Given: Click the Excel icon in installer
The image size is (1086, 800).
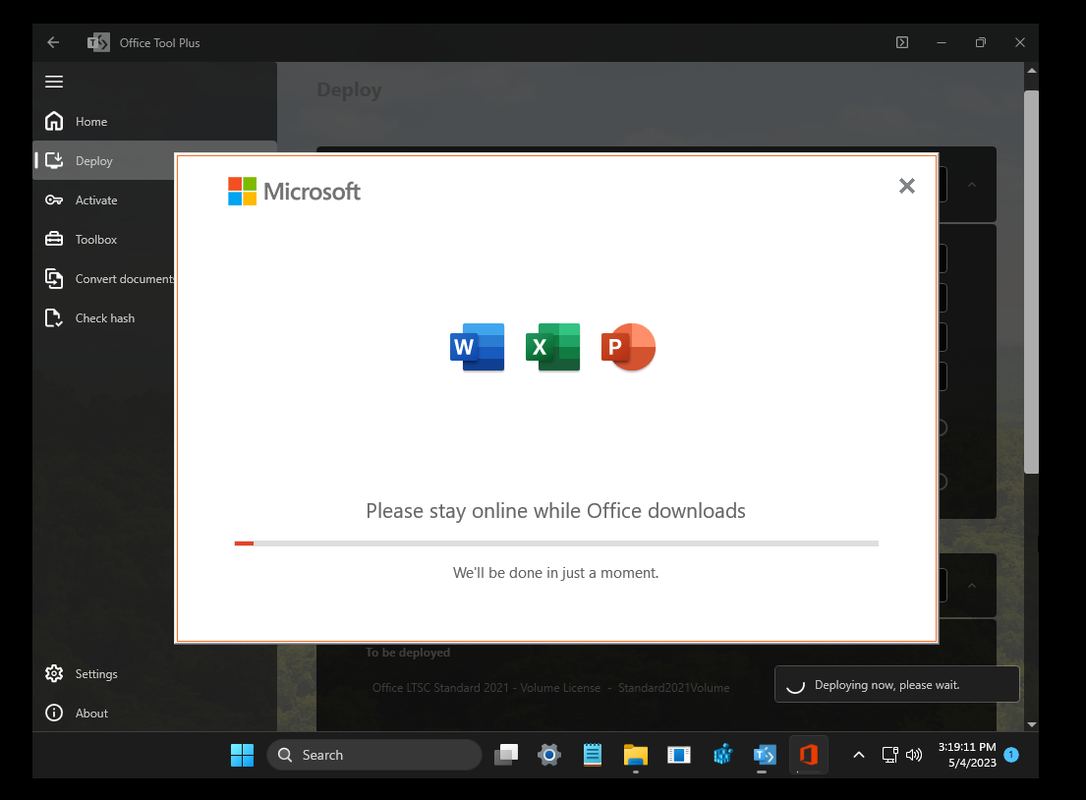Looking at the screenshot, I should point(553,347).
